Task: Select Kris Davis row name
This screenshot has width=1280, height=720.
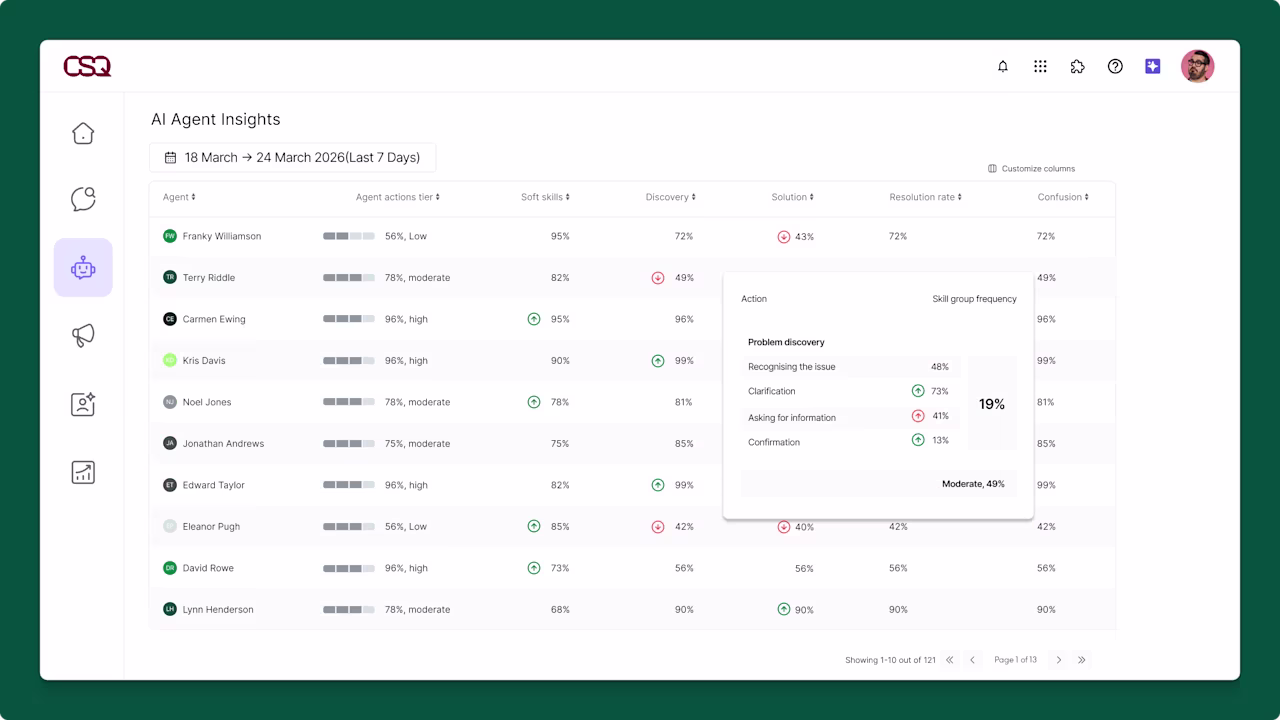Action: 204,361
